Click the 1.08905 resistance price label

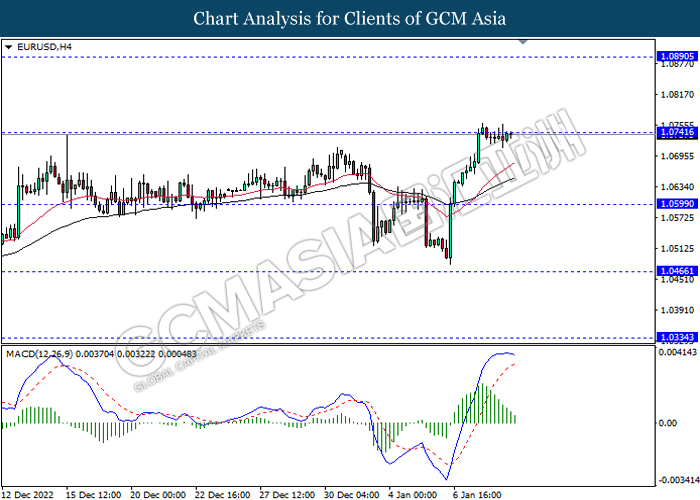pos(677,56)
